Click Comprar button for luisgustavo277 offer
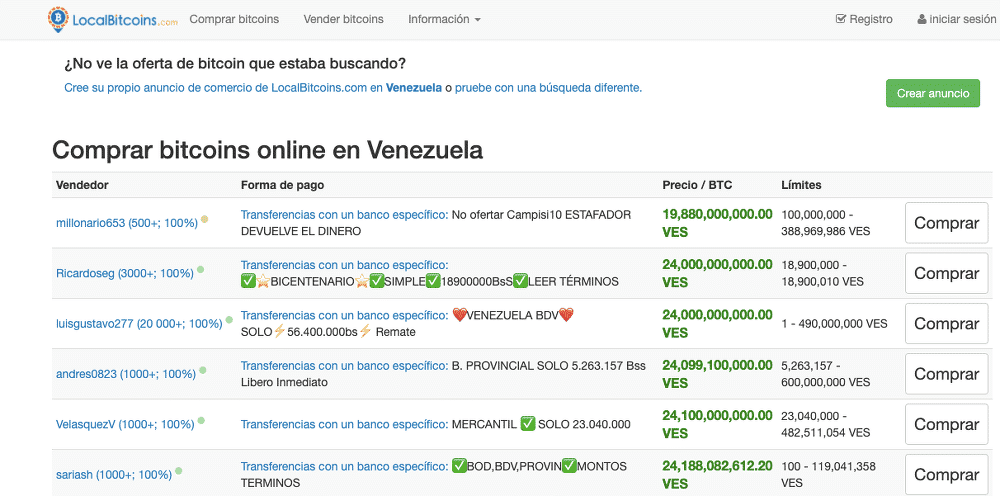The width and height of the screenshot is (1000, 496). point(946,324)
